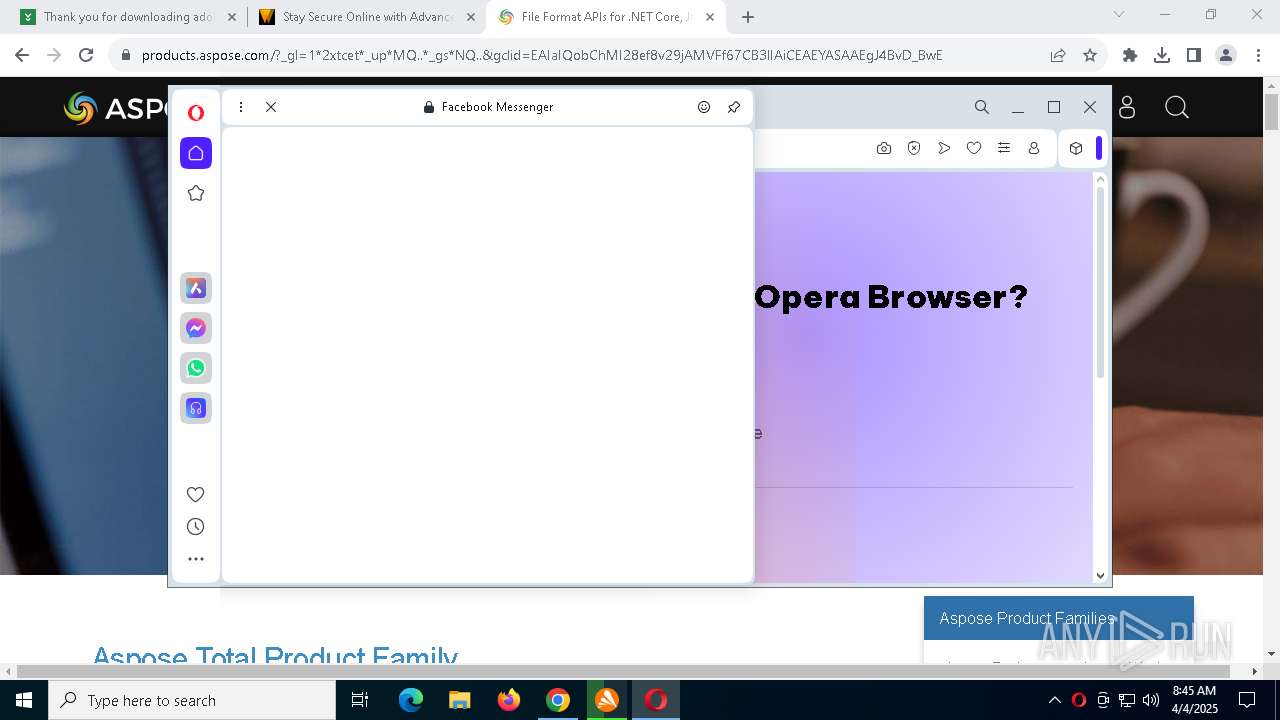Toggle Chrome side panel
Viewport: 1280px width, 720px height.
coord(1194,55)
